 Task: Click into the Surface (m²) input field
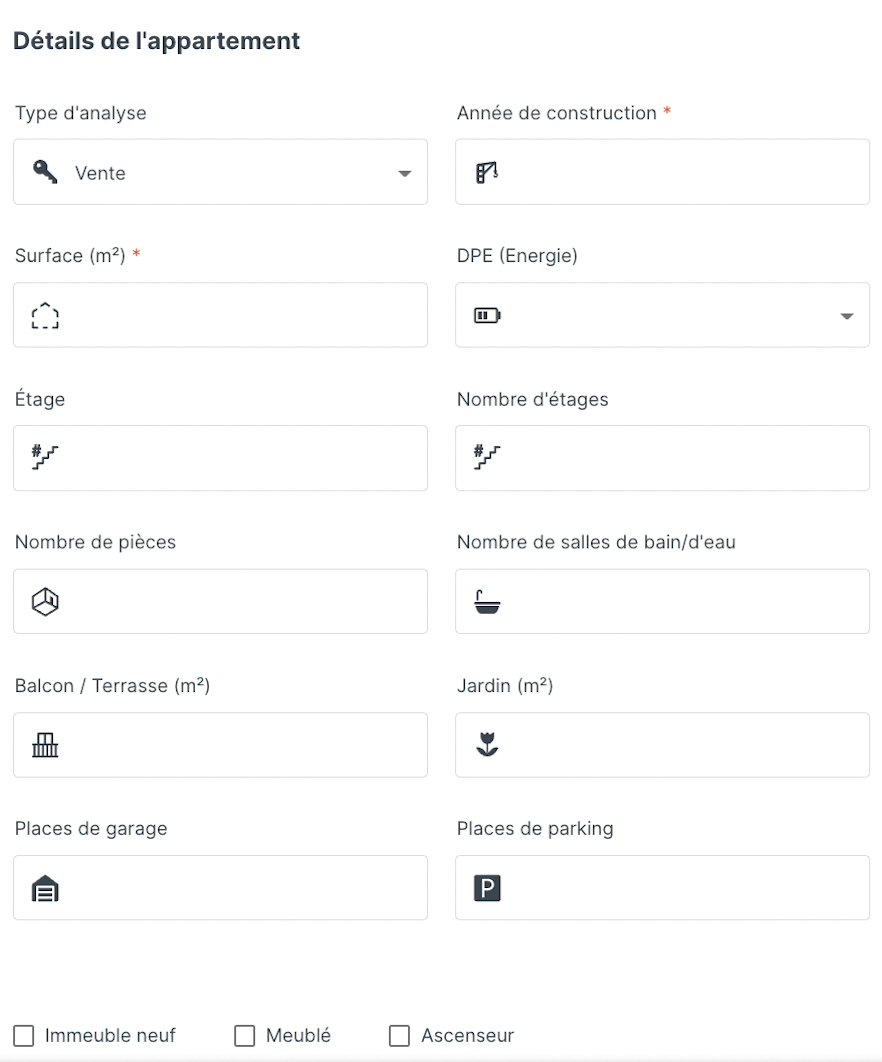pos(220,315)
